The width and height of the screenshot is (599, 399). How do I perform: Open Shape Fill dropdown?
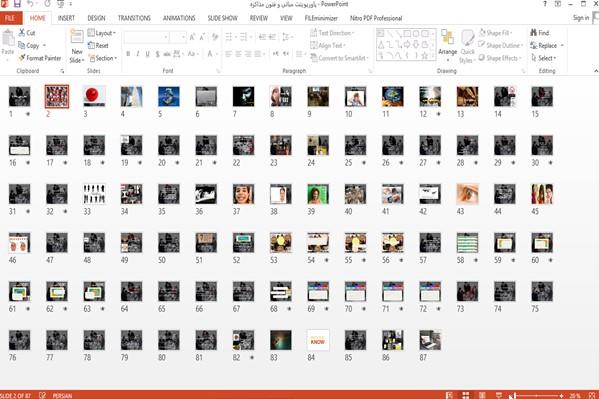point(495,33)
